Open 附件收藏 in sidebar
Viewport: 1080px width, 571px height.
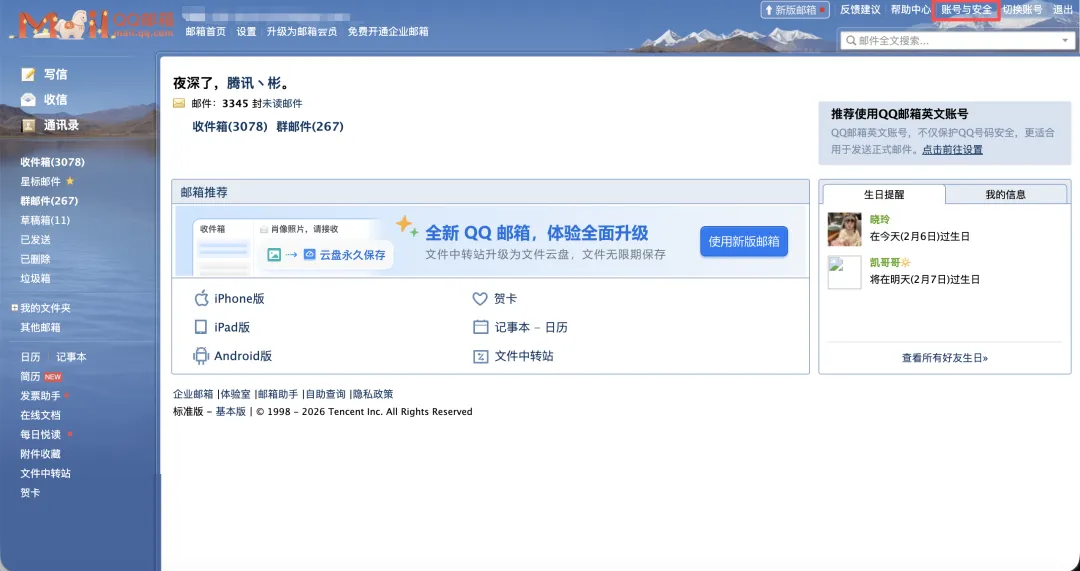click(41, 454)
